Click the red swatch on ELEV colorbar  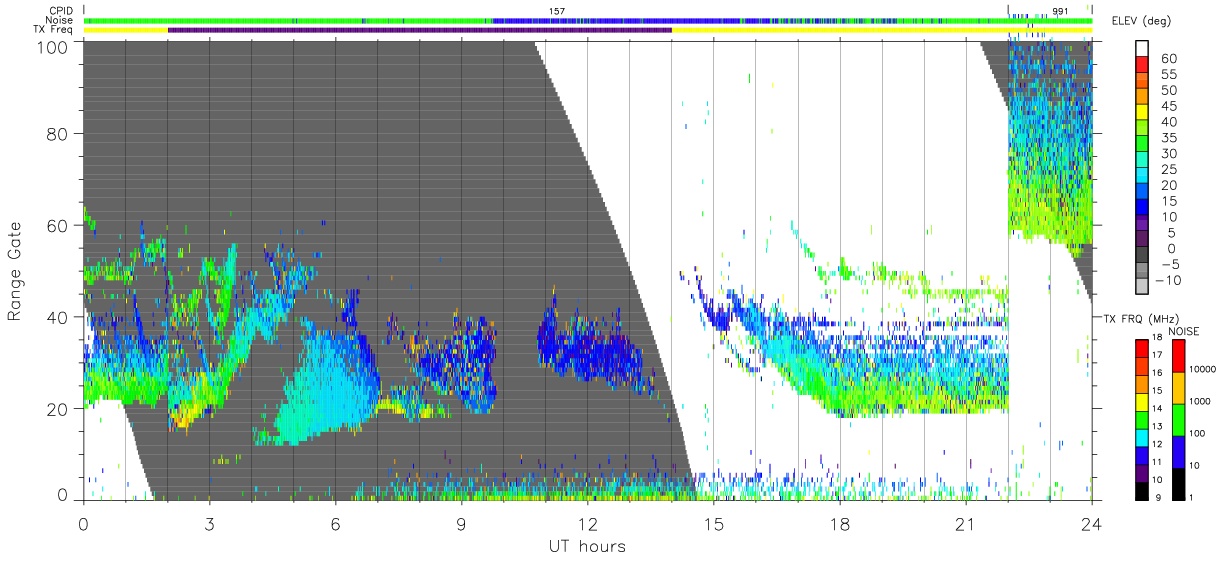tap(1142, 64)
